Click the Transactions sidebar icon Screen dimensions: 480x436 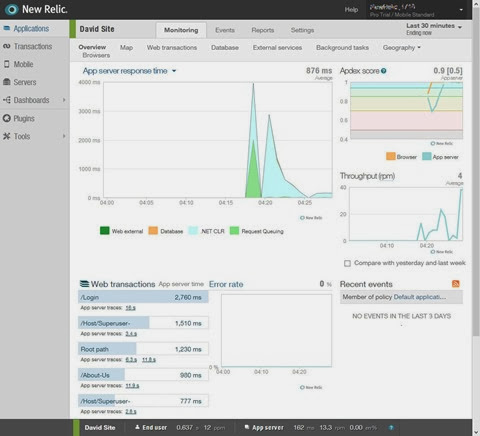[6, 46]
